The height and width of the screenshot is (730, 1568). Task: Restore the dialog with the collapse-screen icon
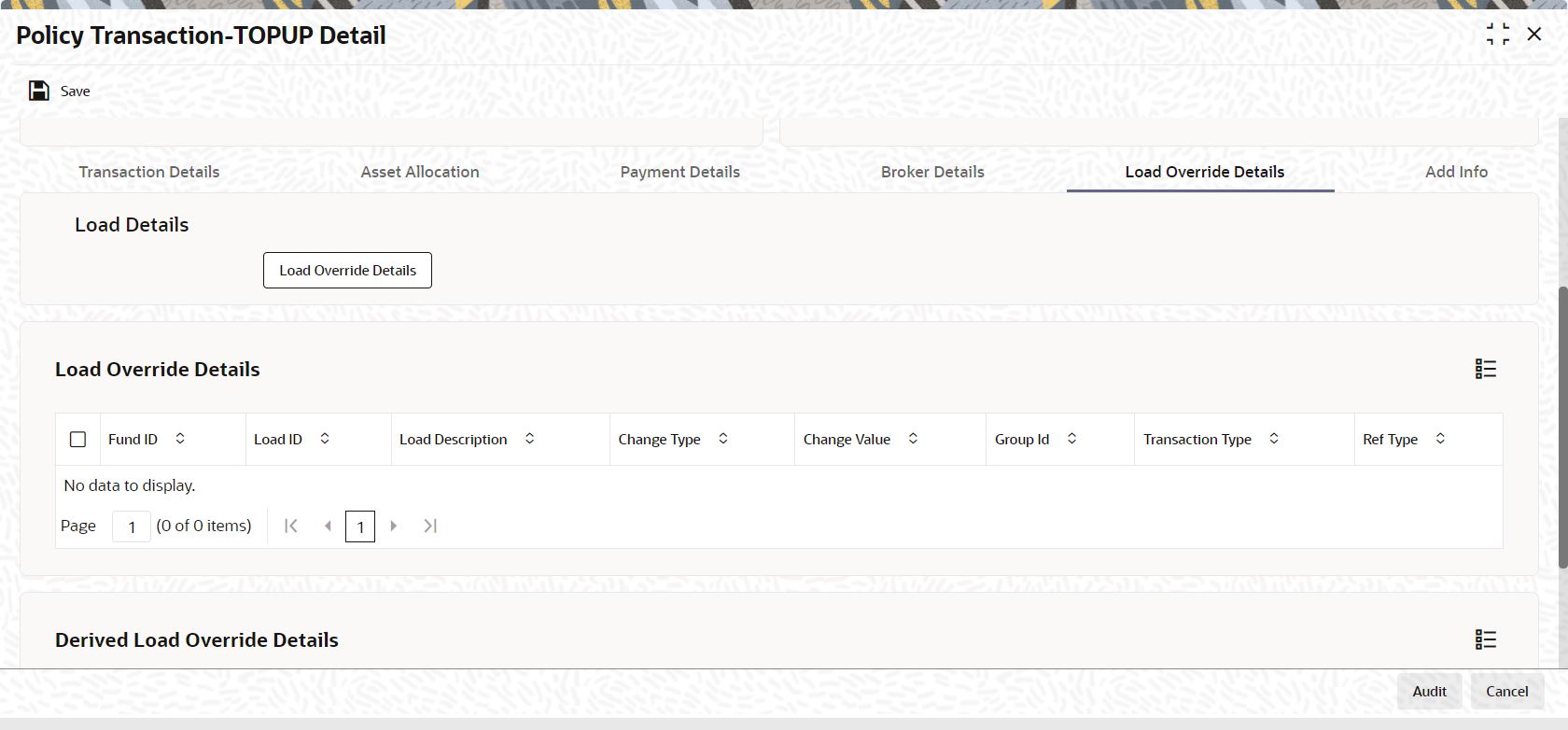[x=1497, y=35]
